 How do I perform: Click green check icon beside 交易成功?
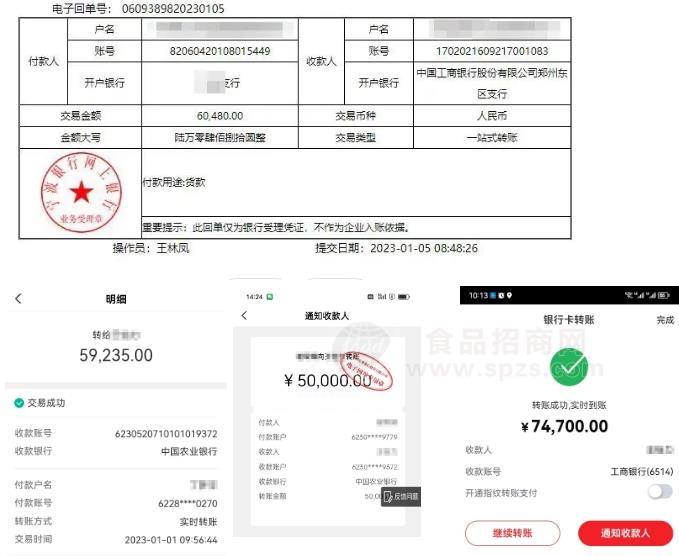(19, 403)
